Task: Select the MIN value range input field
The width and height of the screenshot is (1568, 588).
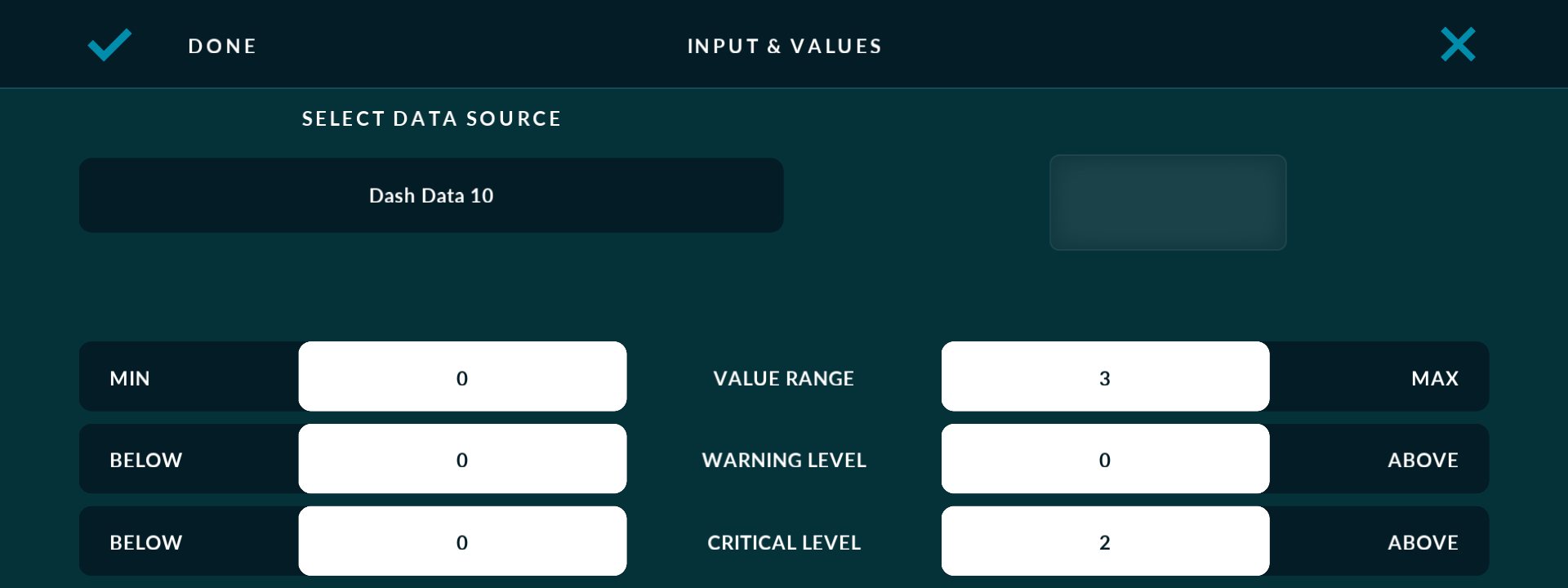Action: coord(462,377)
